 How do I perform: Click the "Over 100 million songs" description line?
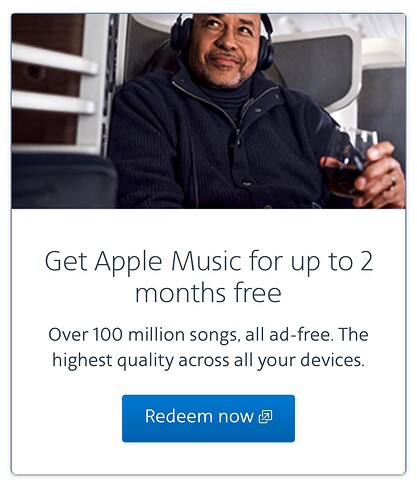click(x=208, y=335)
